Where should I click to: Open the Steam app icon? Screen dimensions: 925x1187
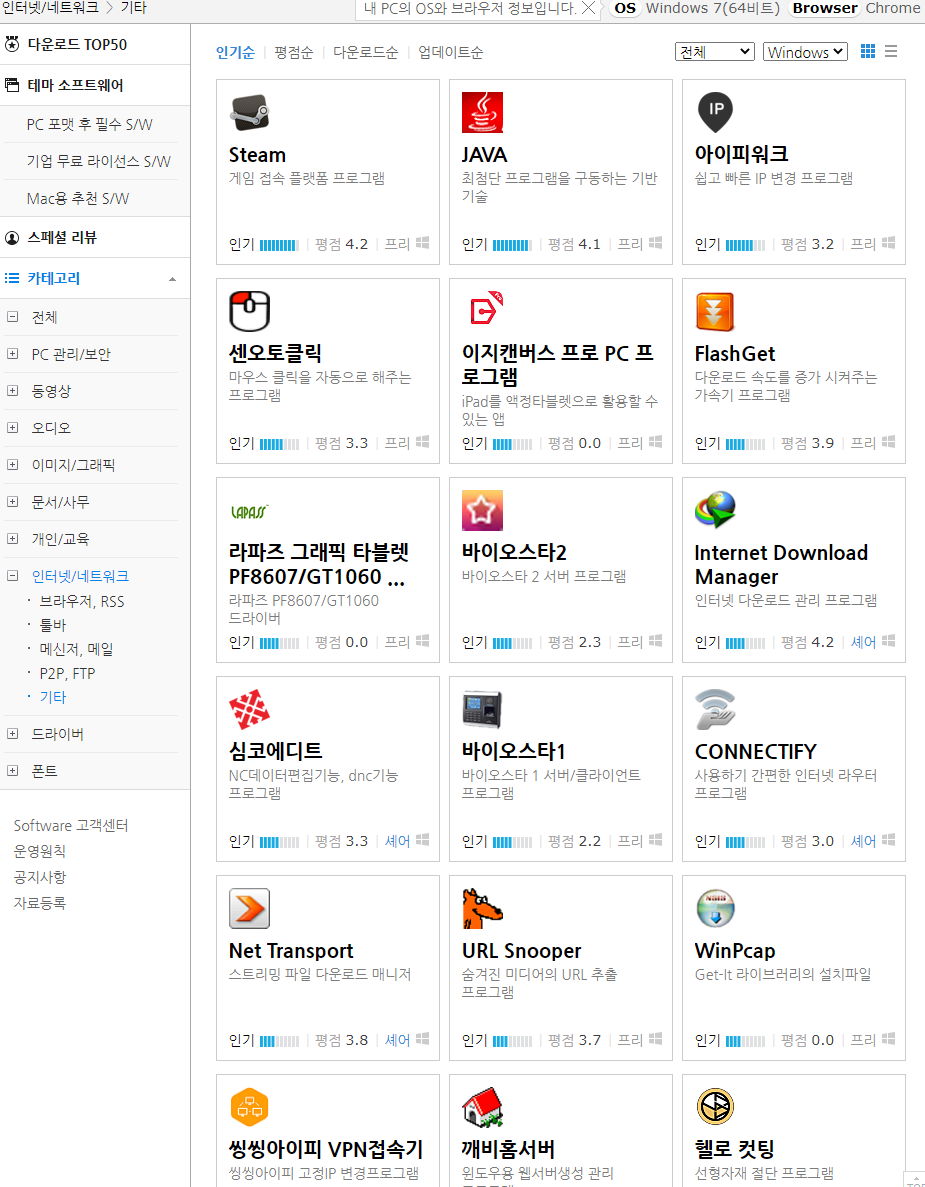(x=250, y=113)
